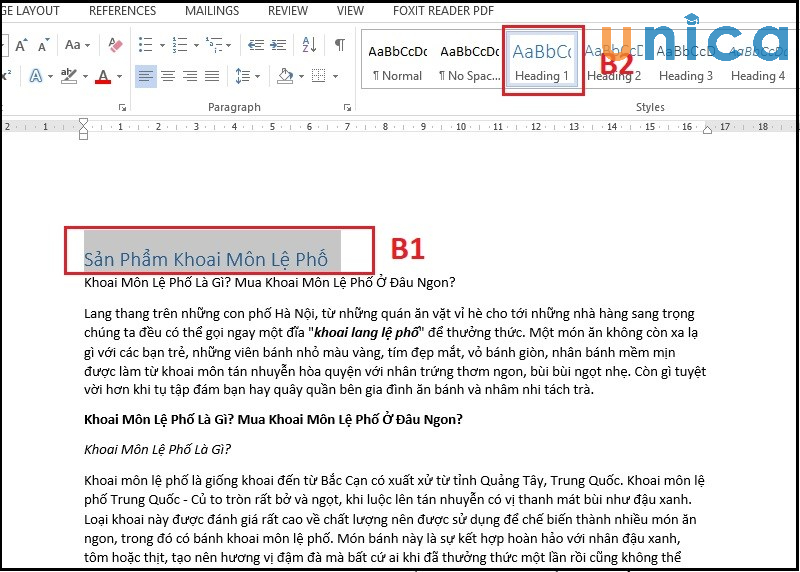This screenshot has width=800, height=572.
Task: Apply the Normal style
Action: click(x=397, y=62)
